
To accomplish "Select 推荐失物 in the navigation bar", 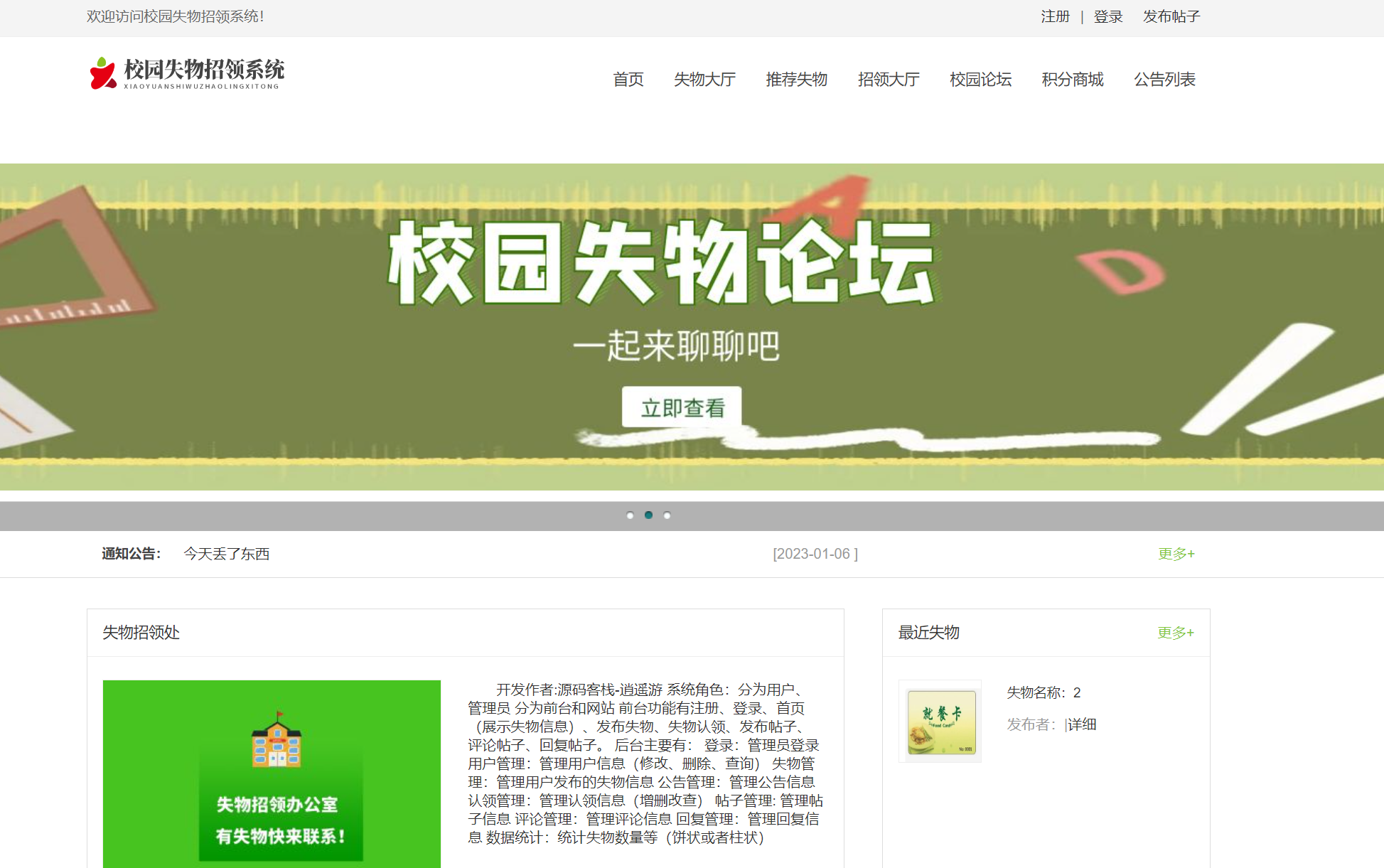I will point(796,80).
